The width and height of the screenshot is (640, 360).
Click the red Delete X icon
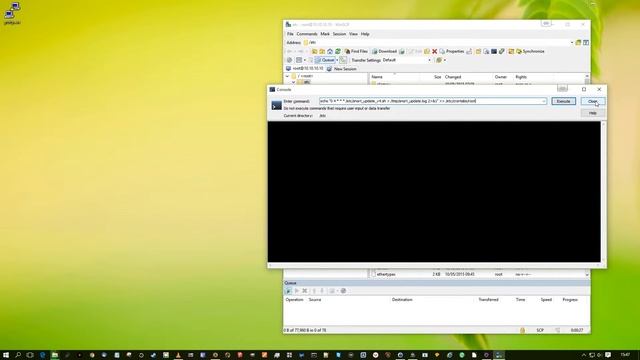pyautogui.click(x=434, y=51)
